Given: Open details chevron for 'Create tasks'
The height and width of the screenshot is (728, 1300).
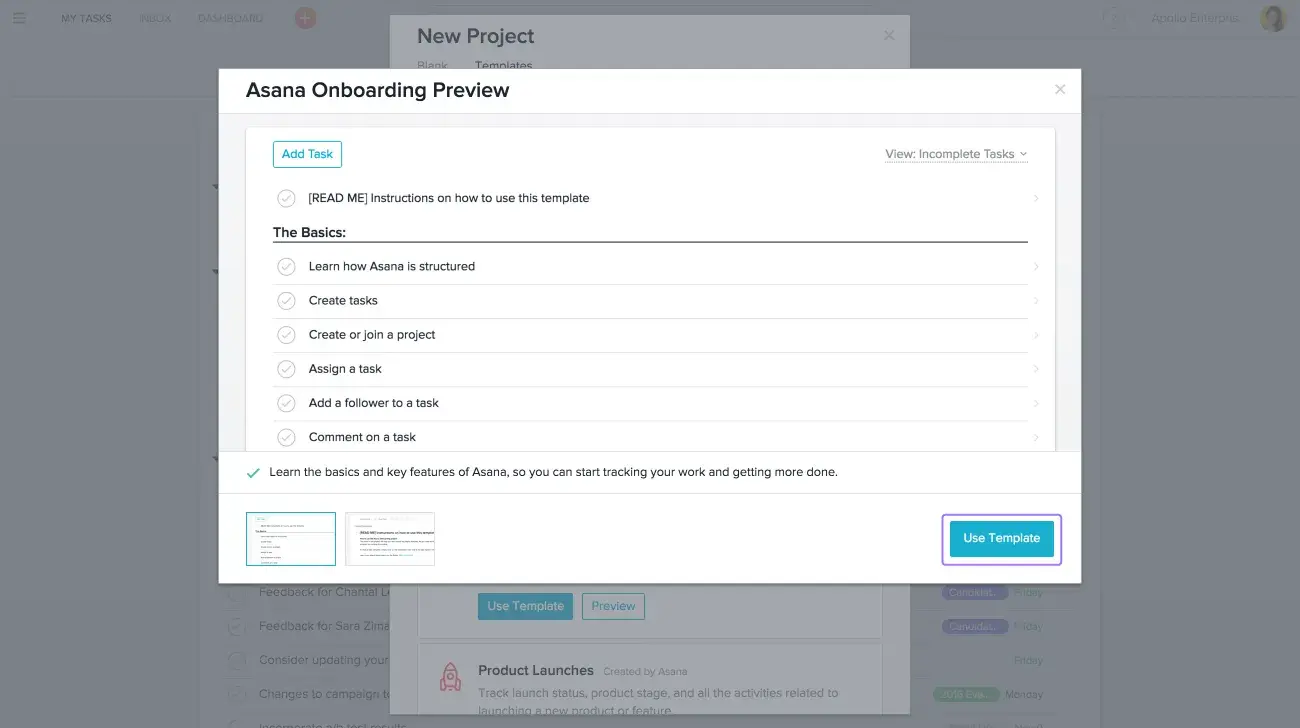Looking at the screenshot, I should (x=1036, y=300).
